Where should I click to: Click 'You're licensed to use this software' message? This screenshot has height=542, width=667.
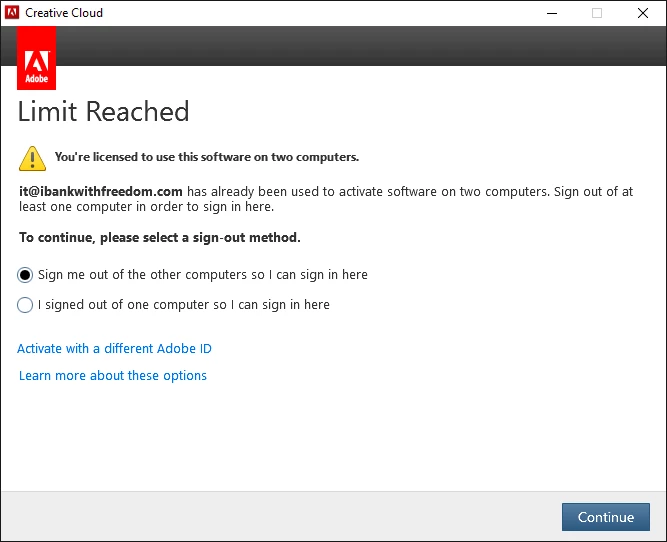[207, 157]
